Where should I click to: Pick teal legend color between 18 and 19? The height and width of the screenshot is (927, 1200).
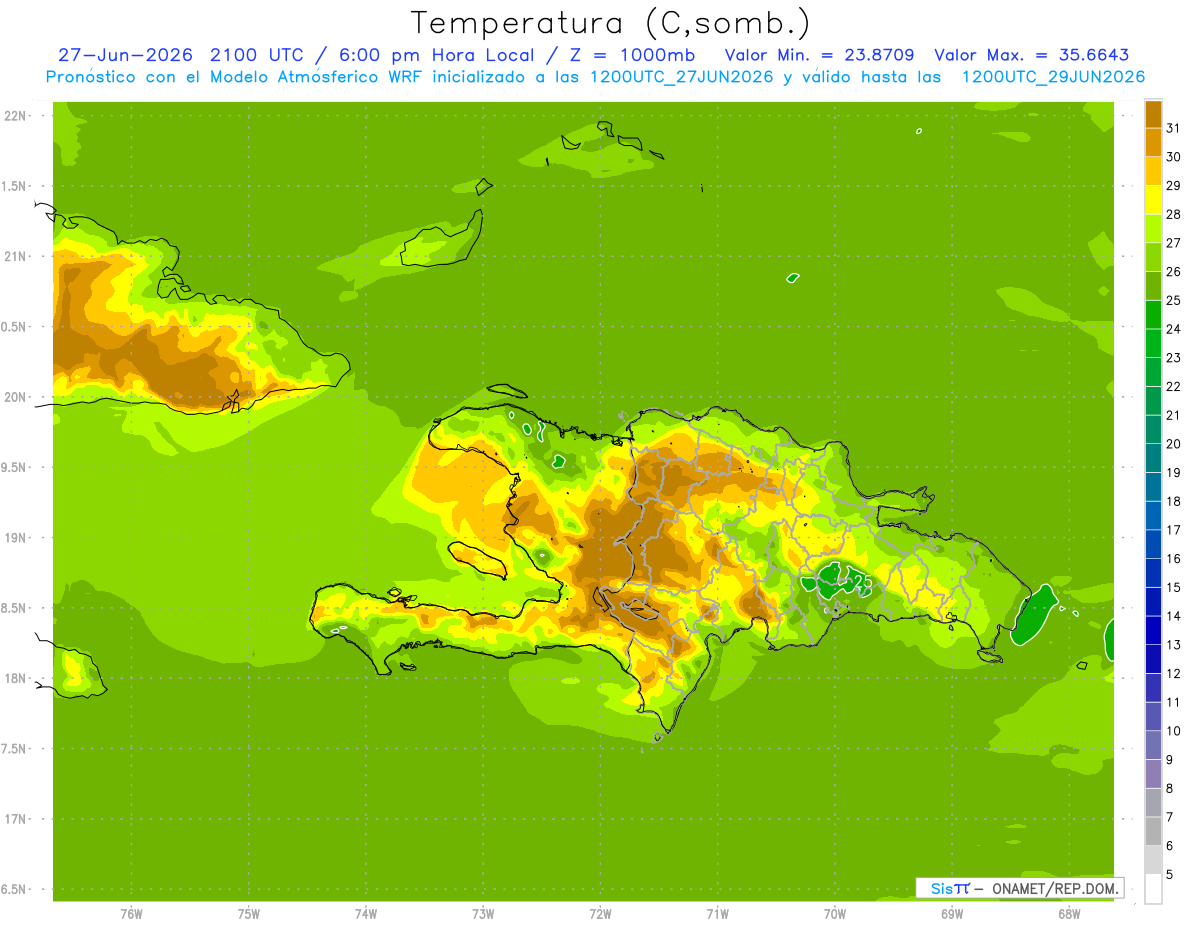coord(1153,486)
